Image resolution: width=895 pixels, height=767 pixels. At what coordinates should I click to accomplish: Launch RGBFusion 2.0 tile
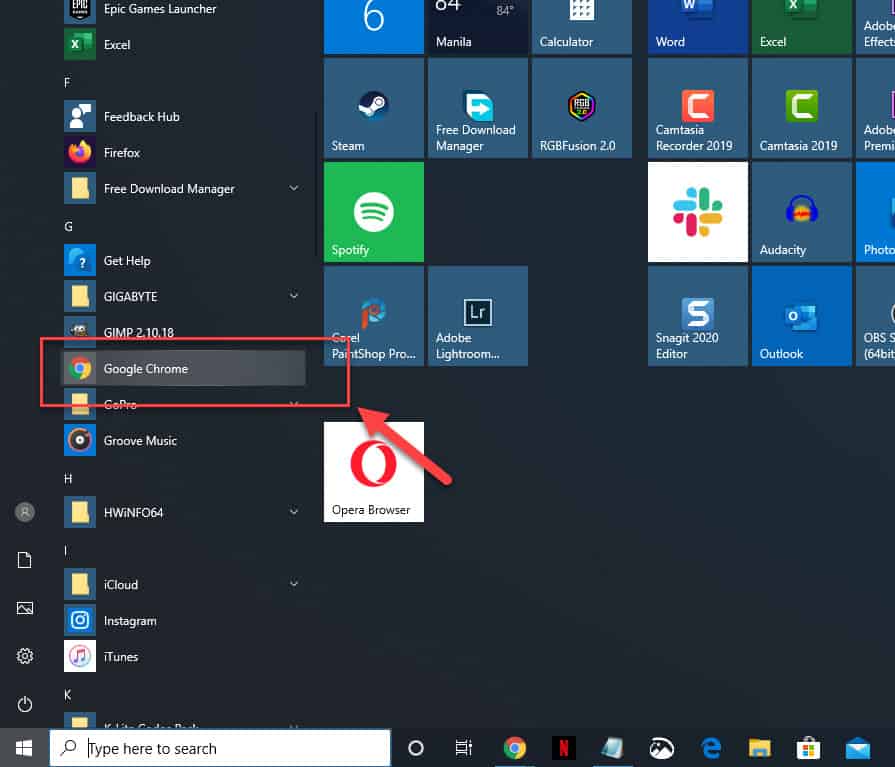click(x=582, y=108)
